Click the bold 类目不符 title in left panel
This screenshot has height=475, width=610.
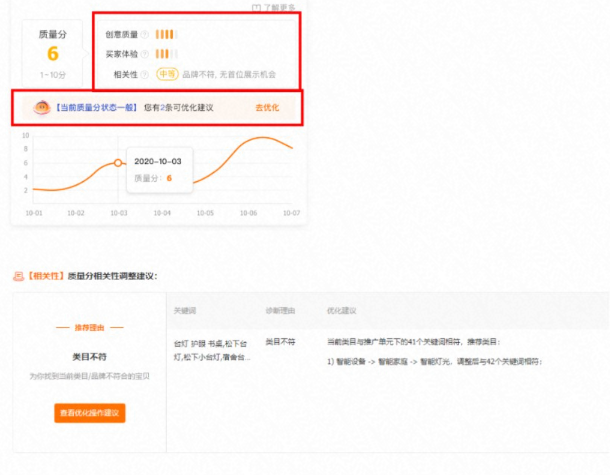point(89,357)
